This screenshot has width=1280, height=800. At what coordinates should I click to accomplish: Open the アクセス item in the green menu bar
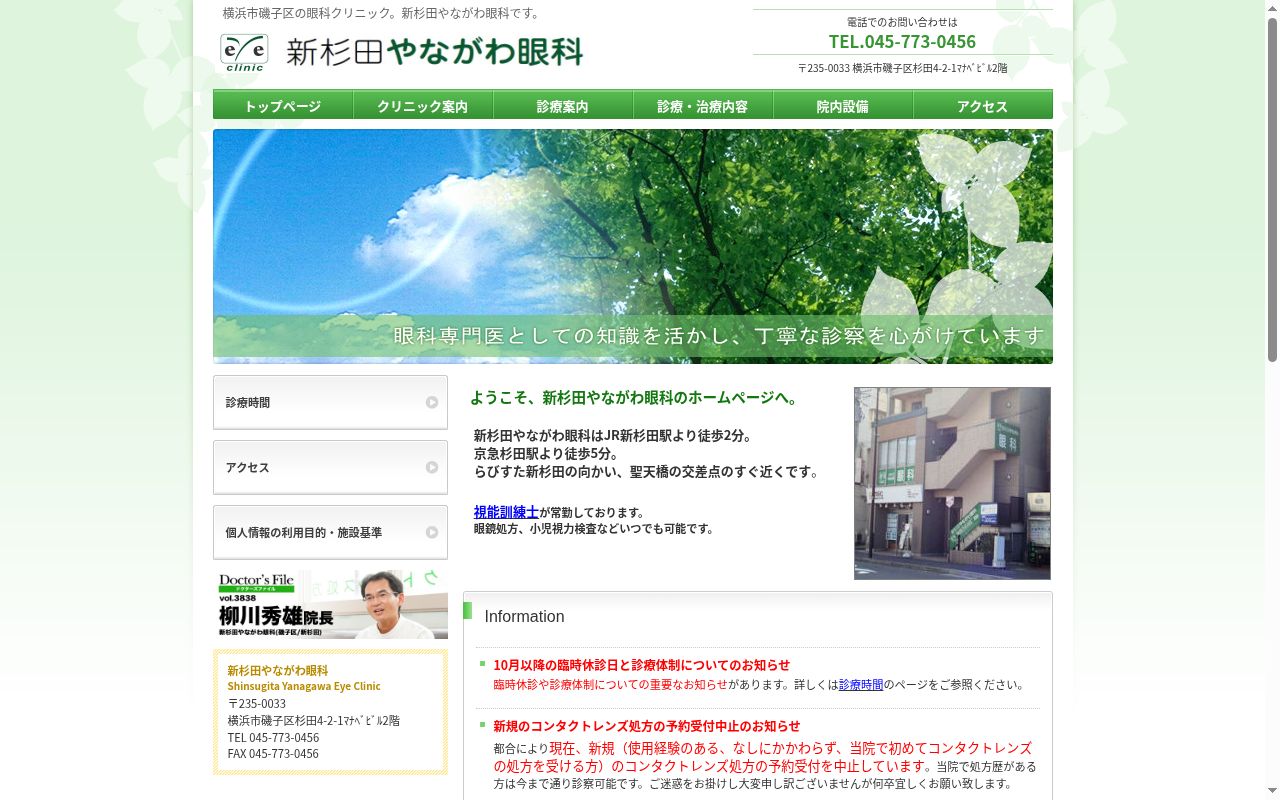point(983,105)
